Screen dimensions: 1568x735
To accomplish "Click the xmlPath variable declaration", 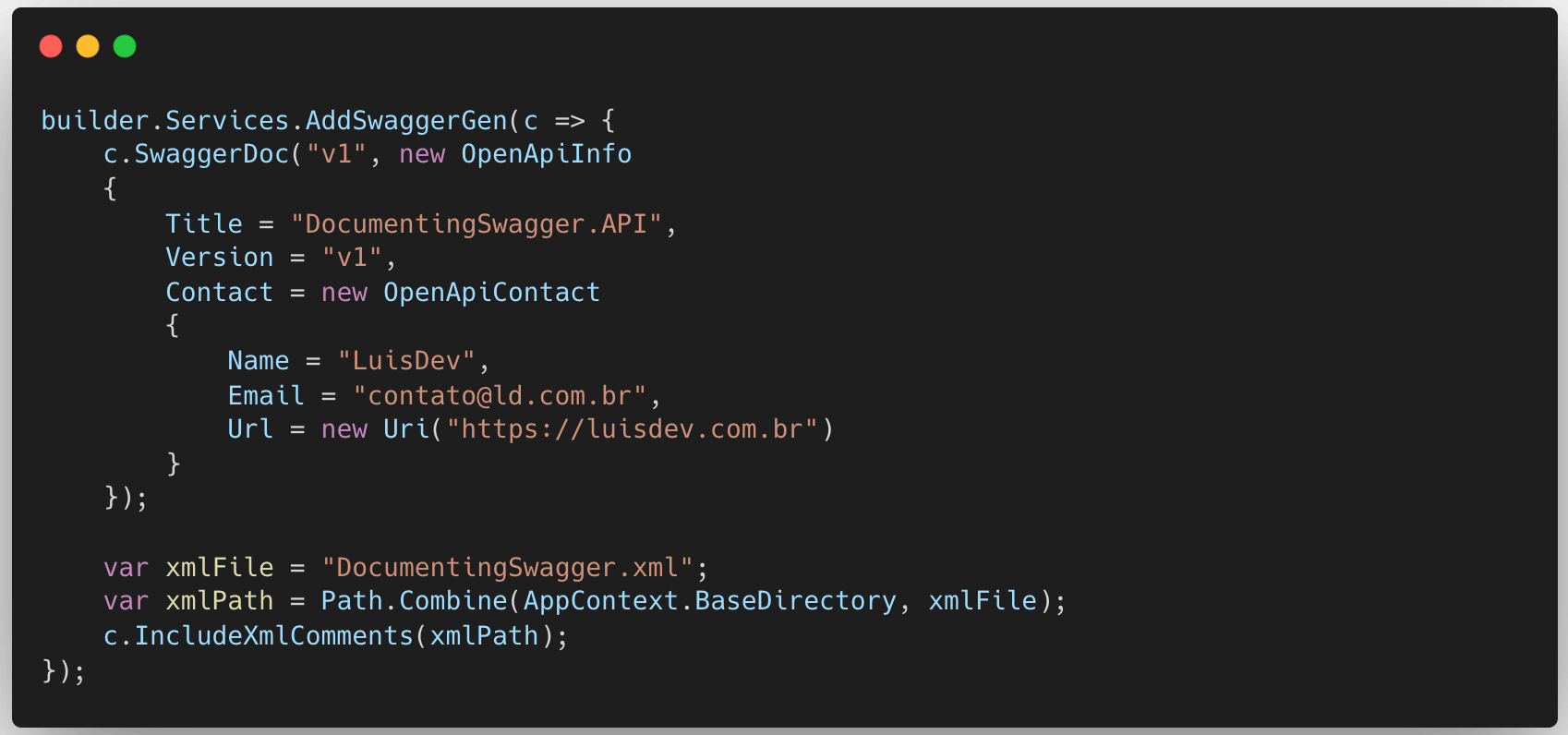I will click(x=219, y=601).
